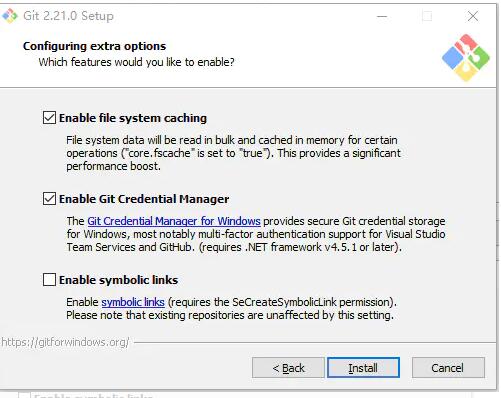Click the file system caching description paragraph
The height and width of the screenshot is (398, 501).
tap(233, 153)
